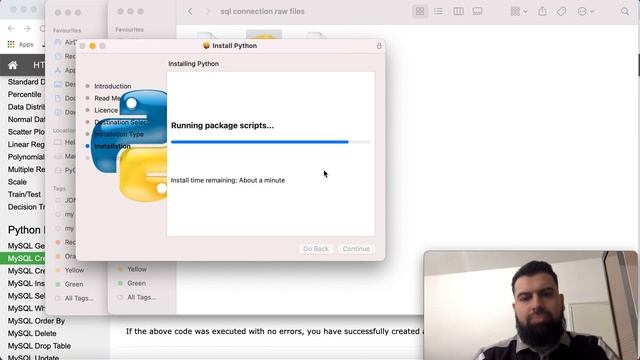Viewport: 640px width, 360px height.
Task: Open All Tags in back Finder sidebar
Action: tap(79, 298)
